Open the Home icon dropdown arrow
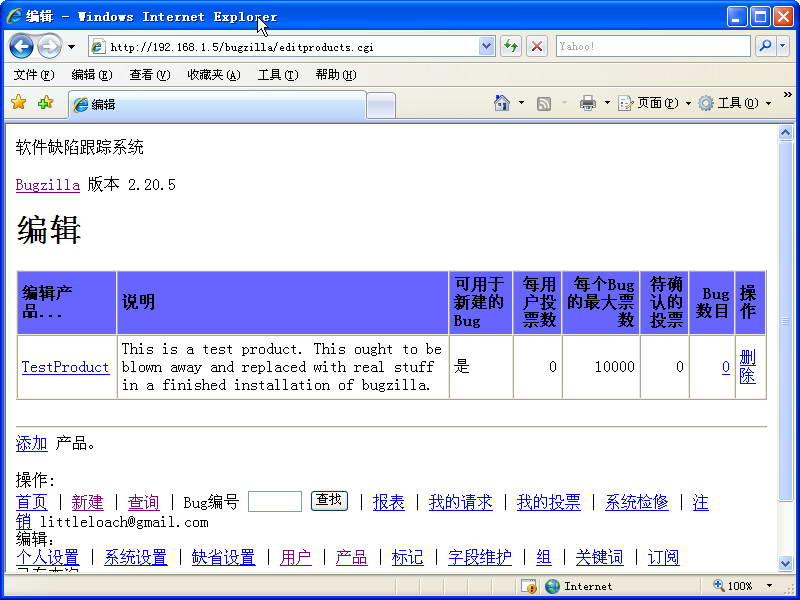This screenshot has width=800, height=600. (521, 103)
